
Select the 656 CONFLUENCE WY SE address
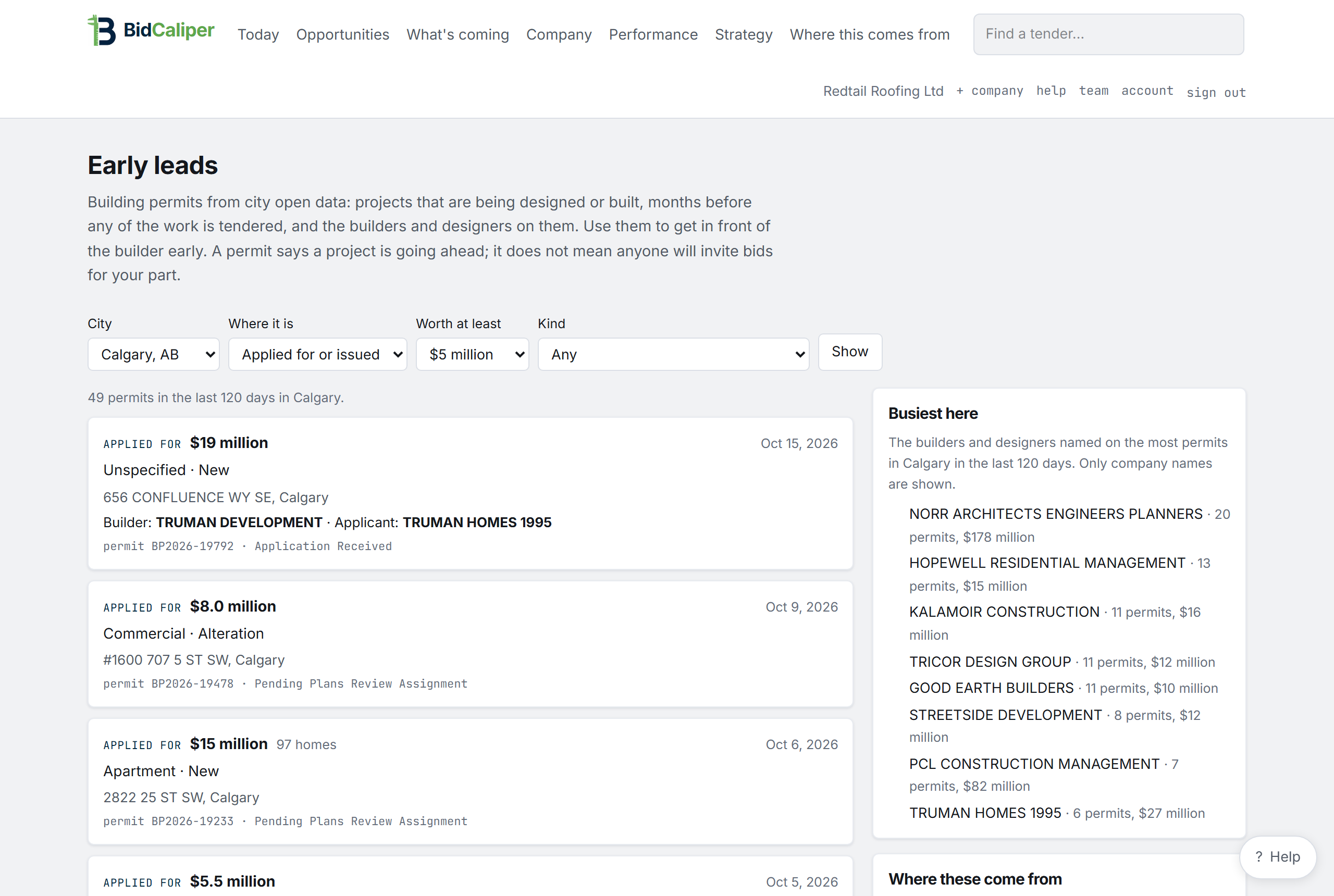[216, 497]
